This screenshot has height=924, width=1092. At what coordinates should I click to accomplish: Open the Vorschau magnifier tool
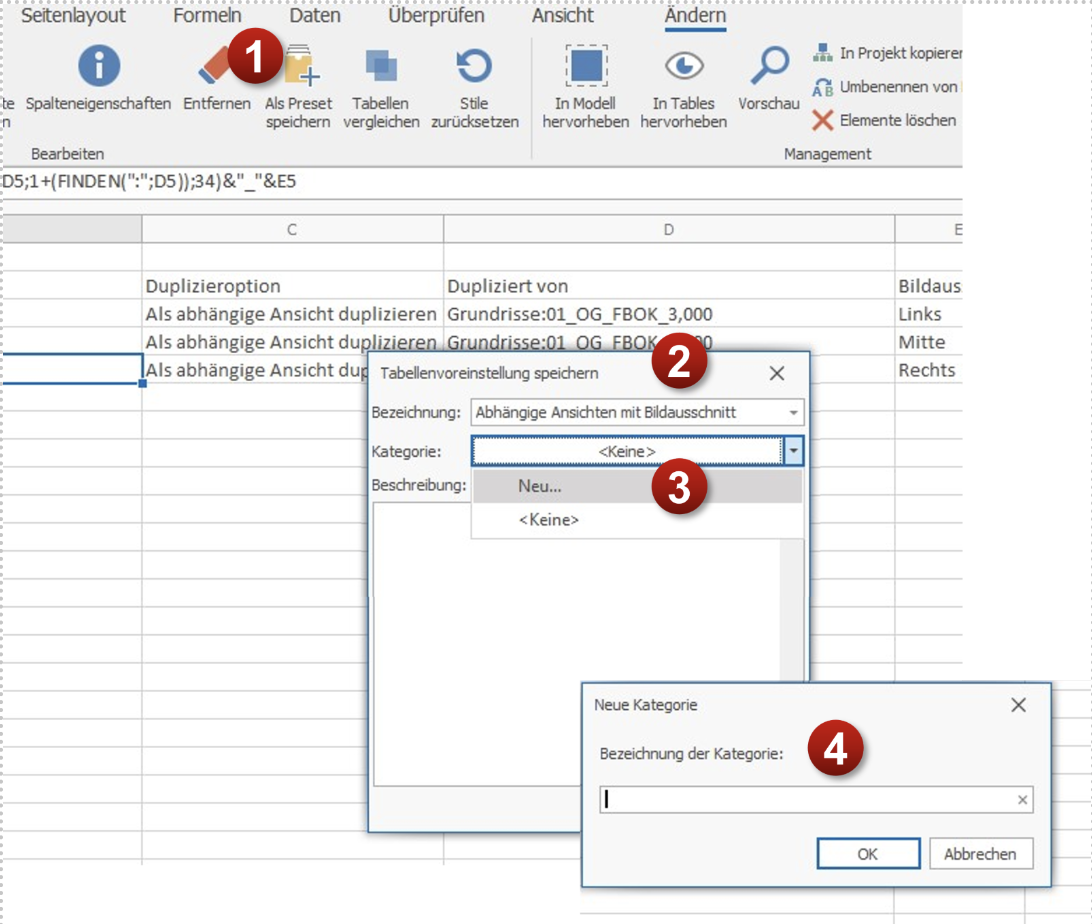pyautogui.click(x=770, y=65)
